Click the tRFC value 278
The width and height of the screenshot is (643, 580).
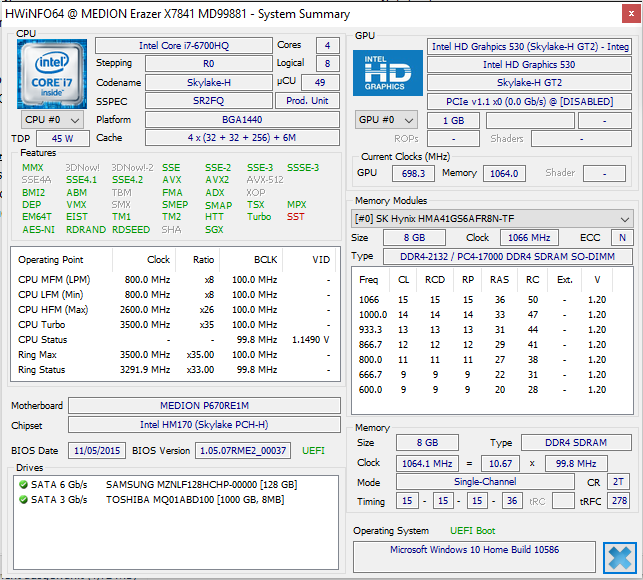coord(618,501)
